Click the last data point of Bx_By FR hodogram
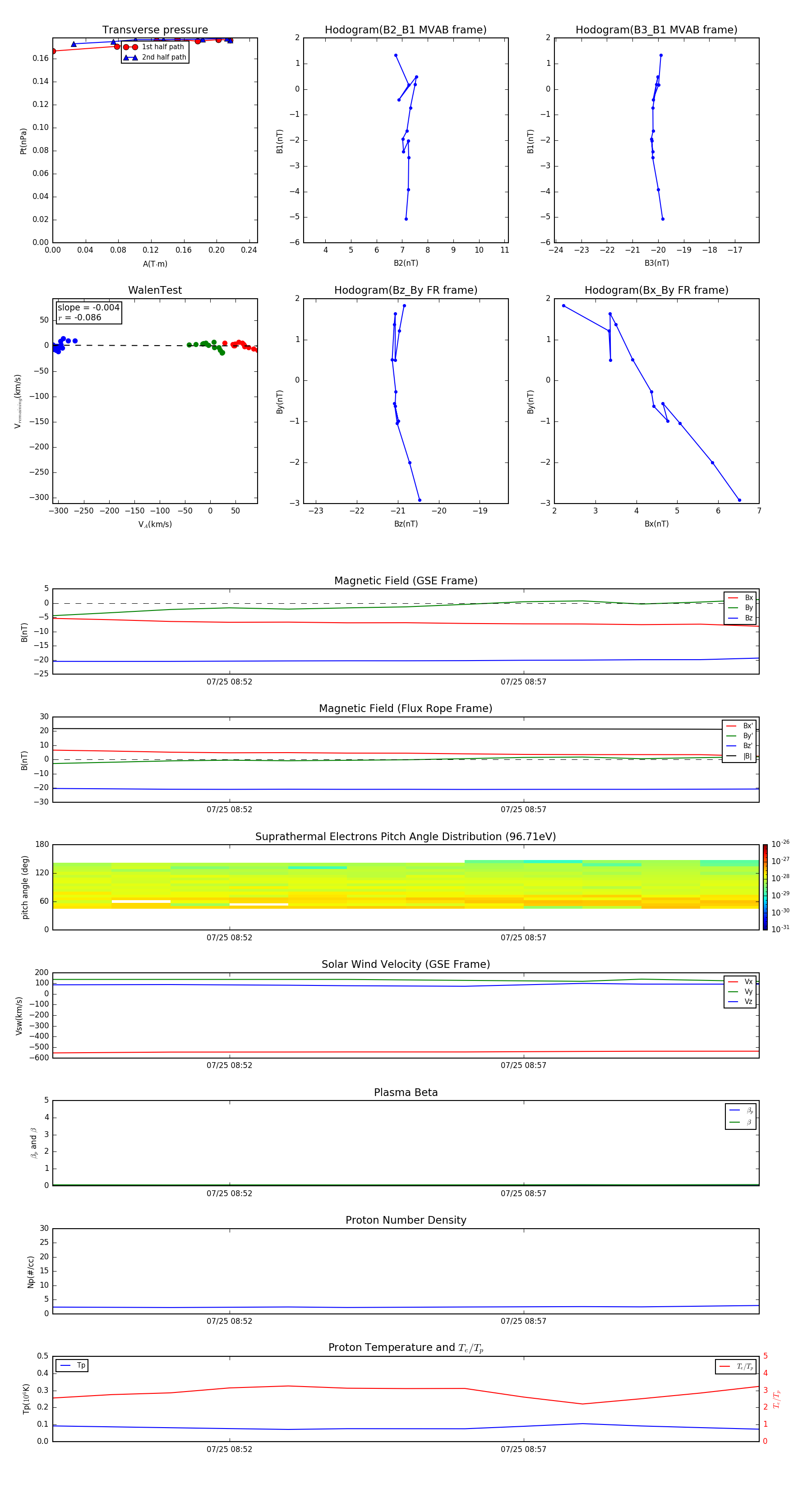812x1489 pixels. pos(739,500)
